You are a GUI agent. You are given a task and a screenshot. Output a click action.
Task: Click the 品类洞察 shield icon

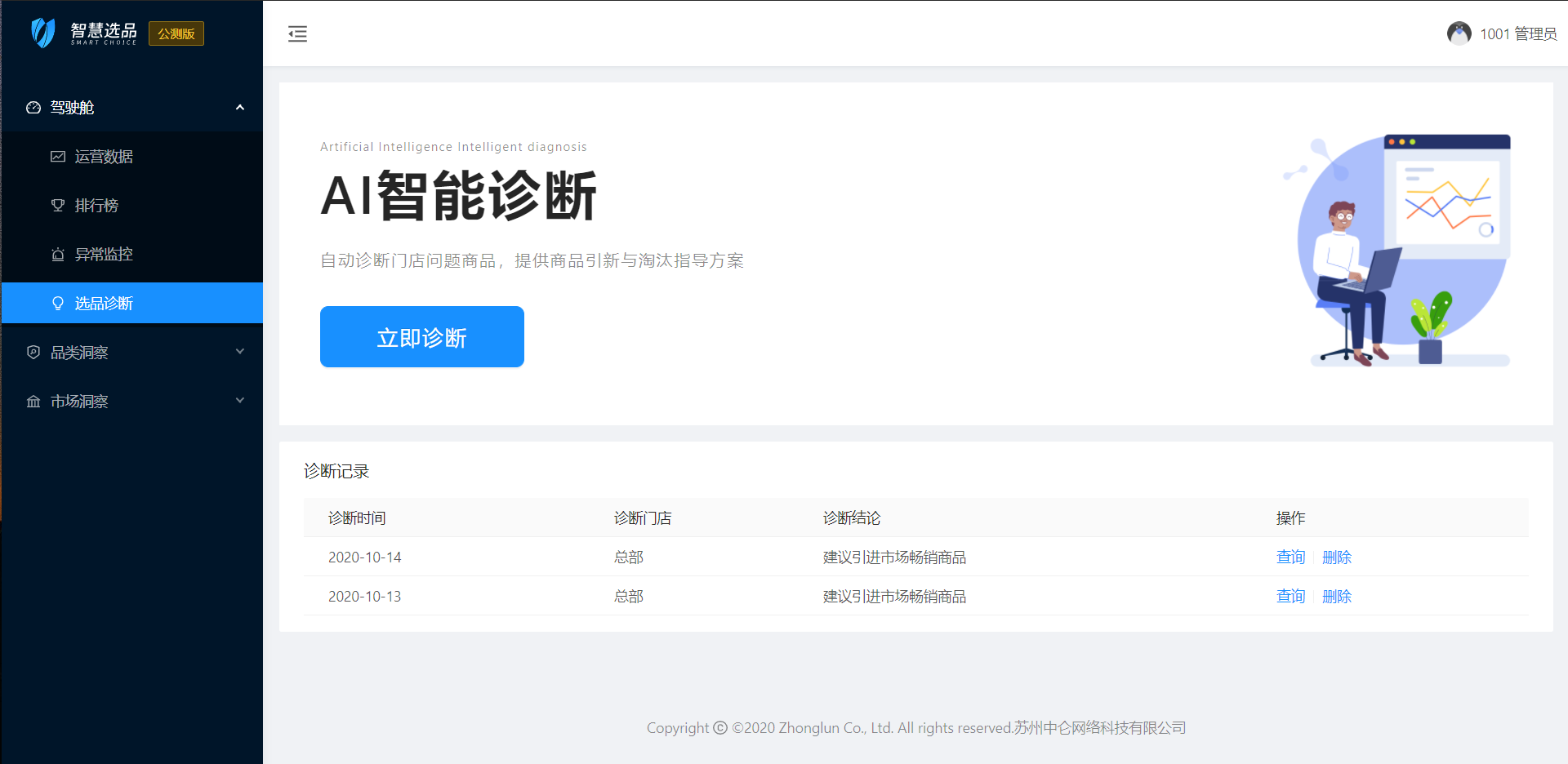33,353
